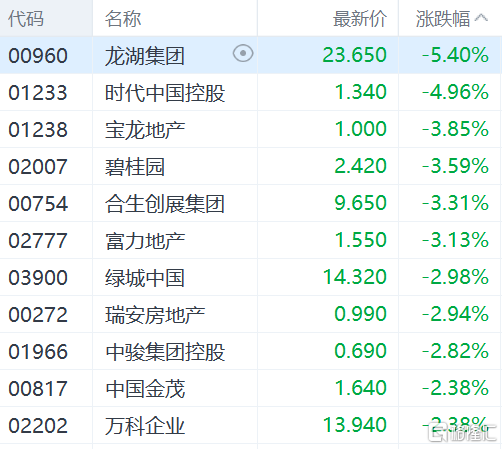Toggle sort arrow beside 涨跌幅 header
The image size is (503, 449).
(x=481, y=18)
